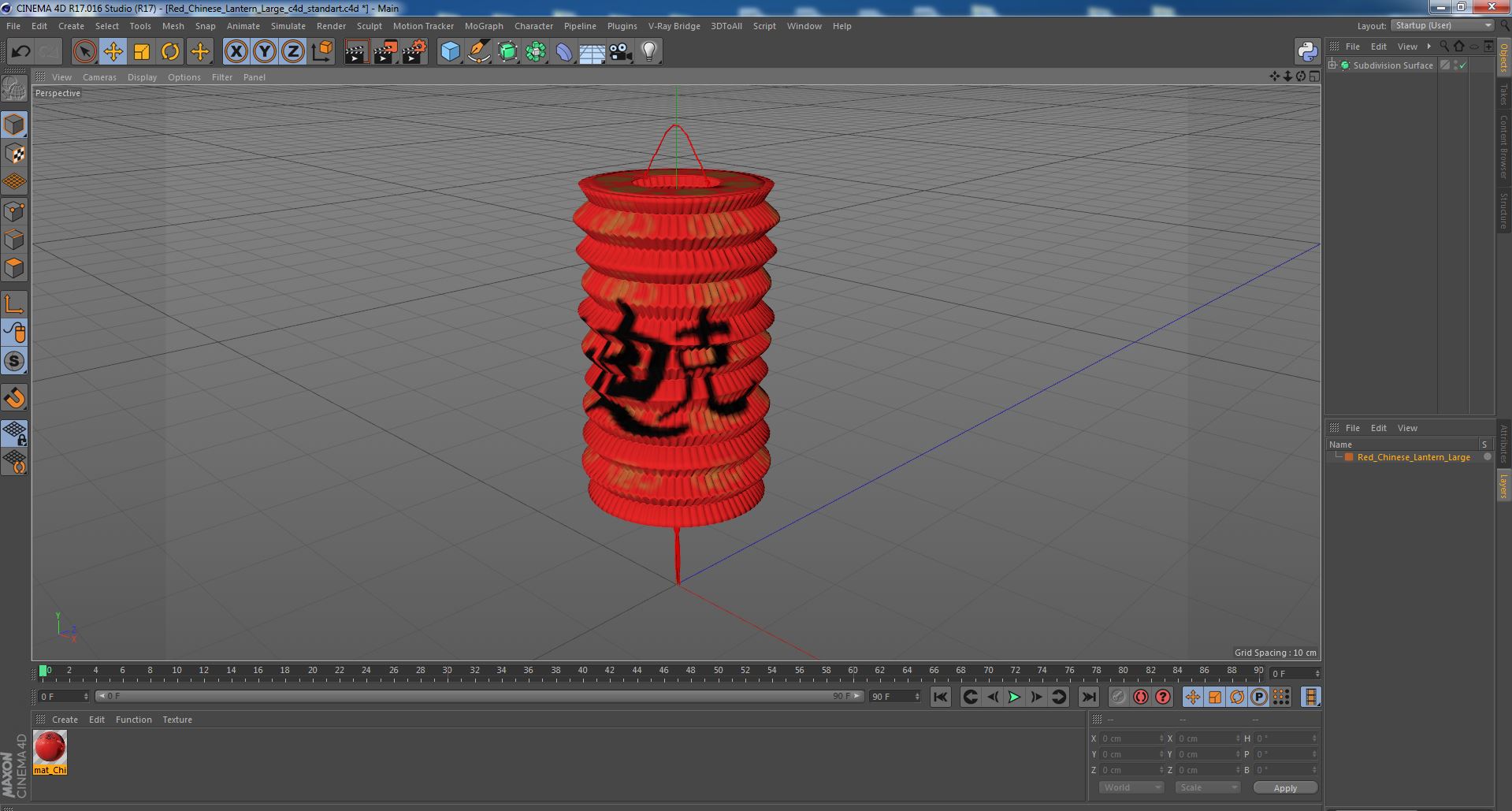The height and width of the screenshot is (811, 1512).
Task: Open the viewport Cameras menu
Action: click(x=99, y=77)
